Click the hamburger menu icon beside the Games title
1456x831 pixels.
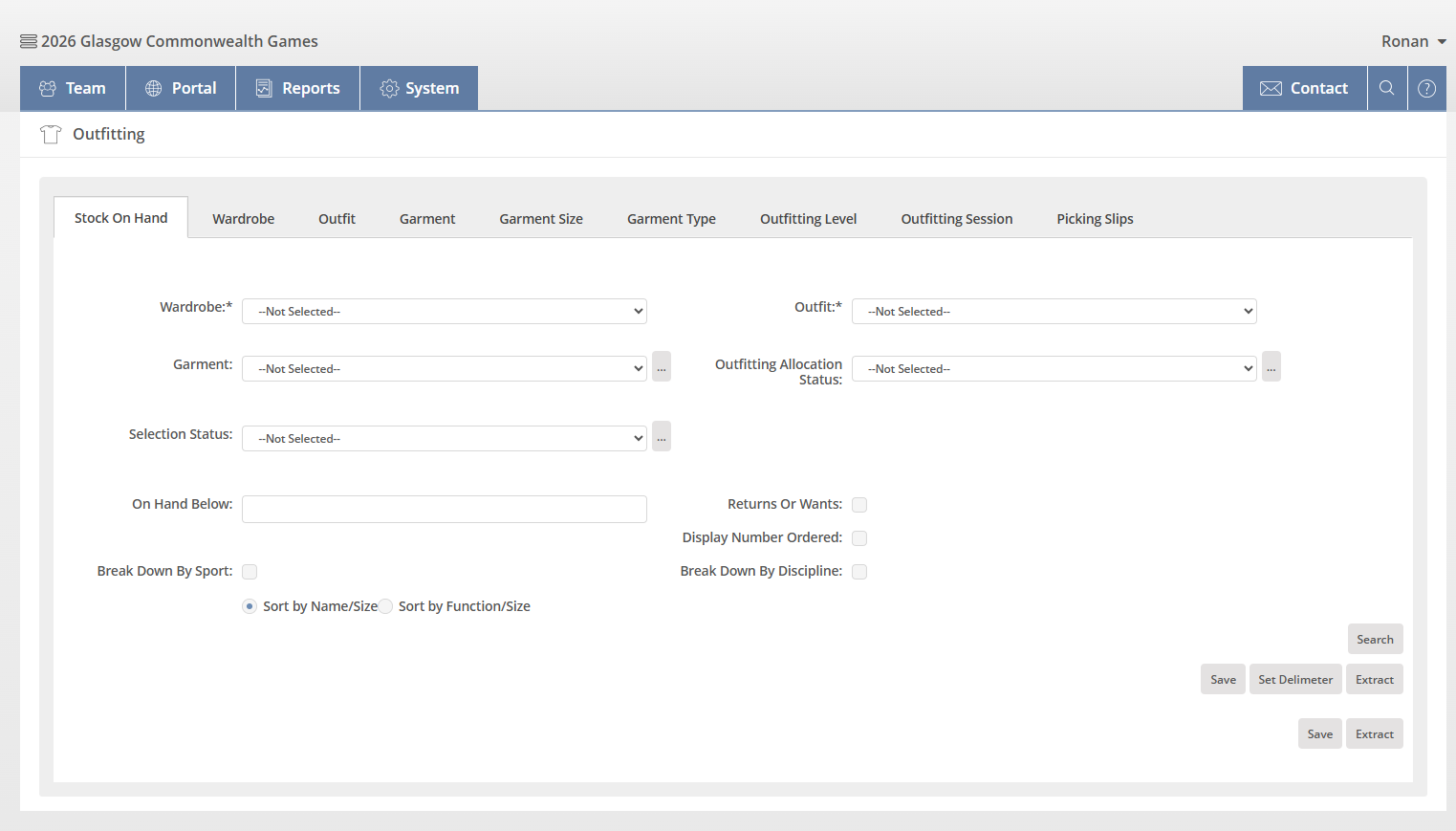[29, 41]
